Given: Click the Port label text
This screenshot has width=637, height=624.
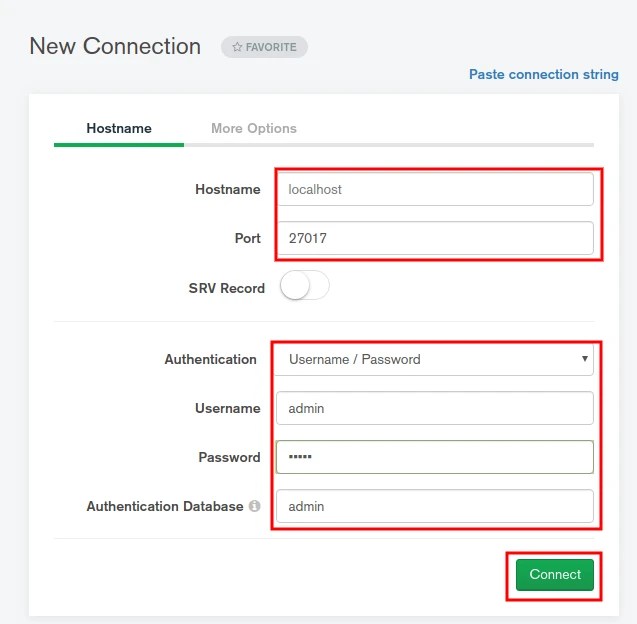Looking at the screenshot, I should [247, 238].
